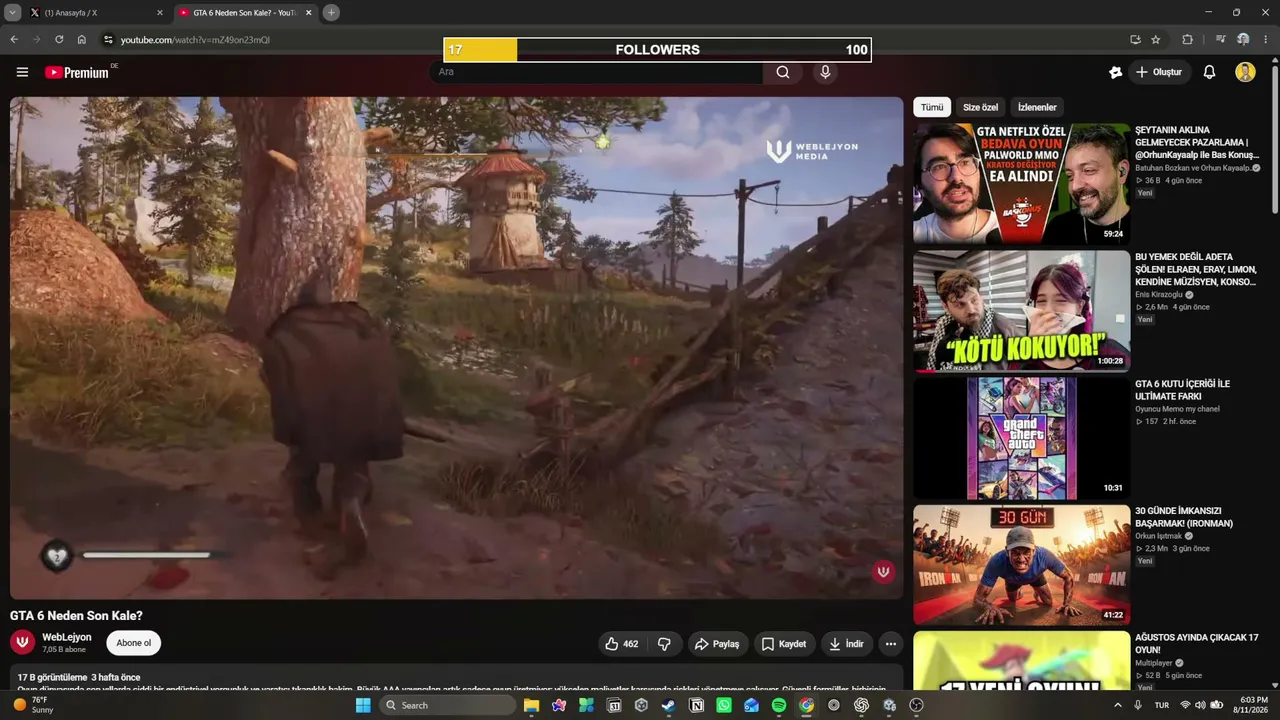The image size is (1280, 720).
Task: Click the Oluştur create button
Action: click(1158, 72)
